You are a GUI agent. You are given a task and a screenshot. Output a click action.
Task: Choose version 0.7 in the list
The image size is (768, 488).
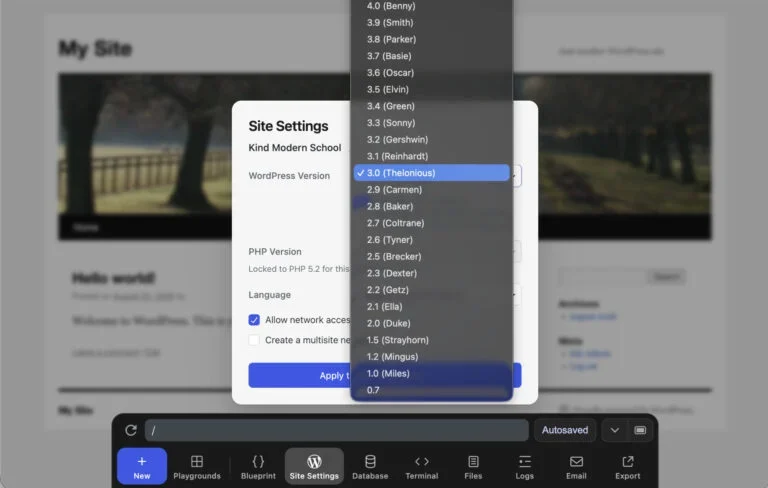tap(432, 390)
